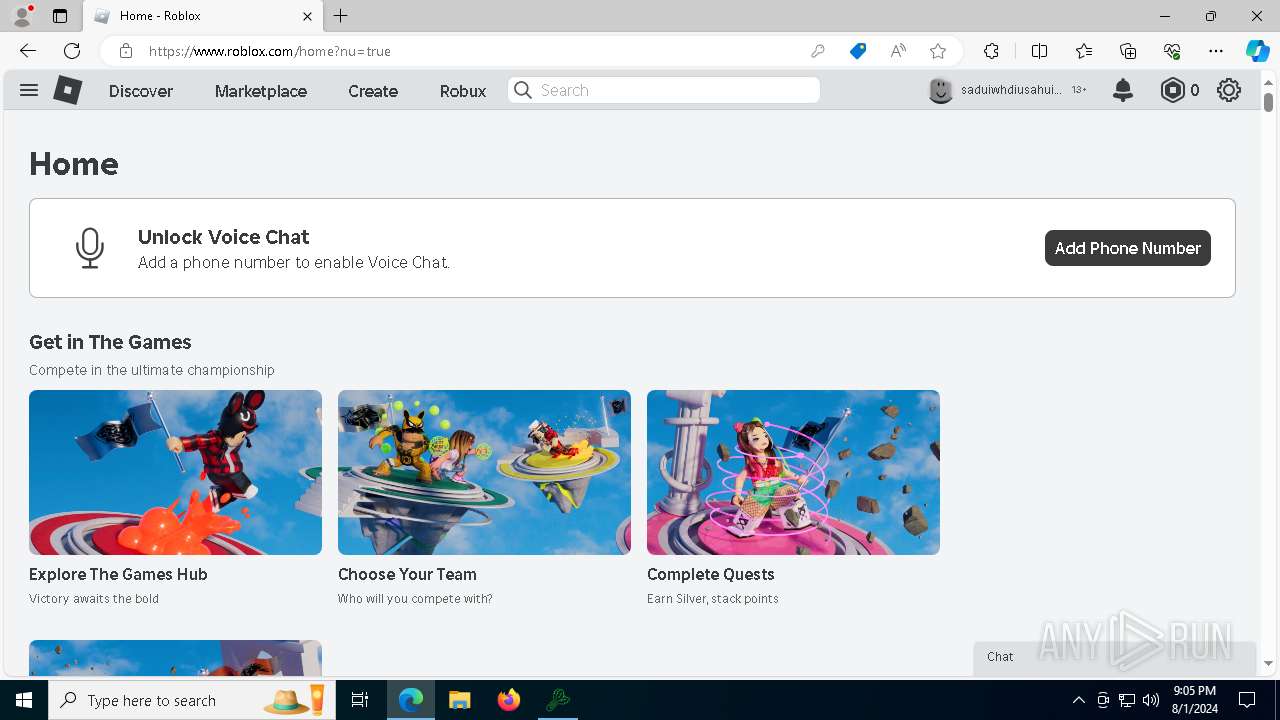Open a new browser tab
This screenshot has height=720, width=1280.
pyautogui.click(x=341, y=16)
